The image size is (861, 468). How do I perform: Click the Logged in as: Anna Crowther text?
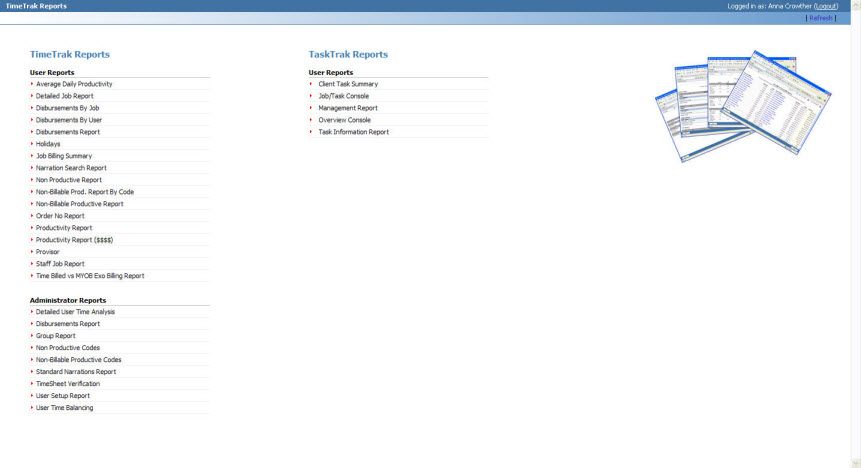coord(769,6)
